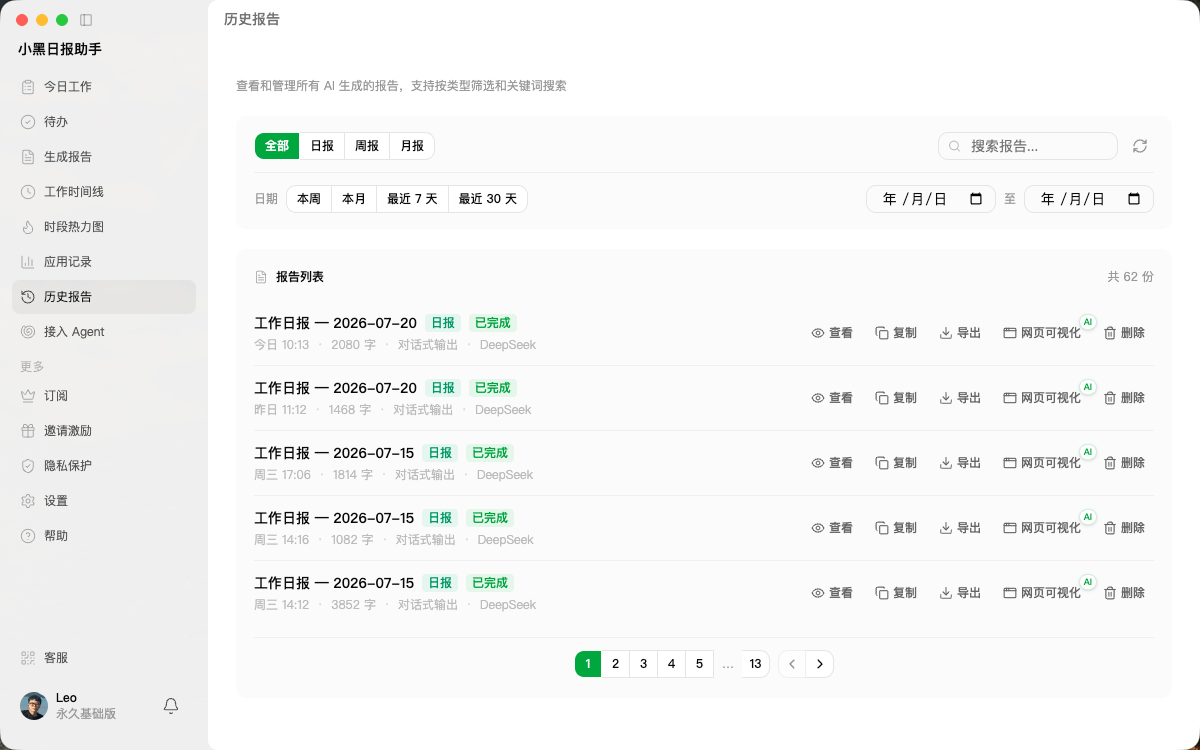Filter reports by 月报

(x=412, y=146)
